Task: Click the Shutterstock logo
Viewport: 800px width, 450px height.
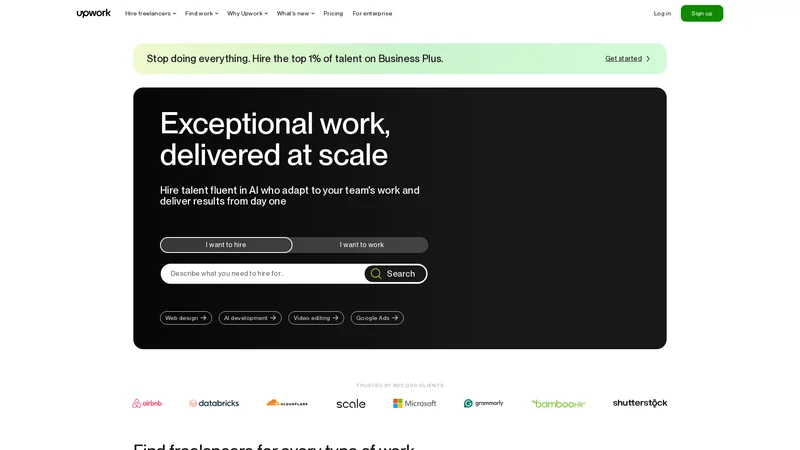Action: 639,403
